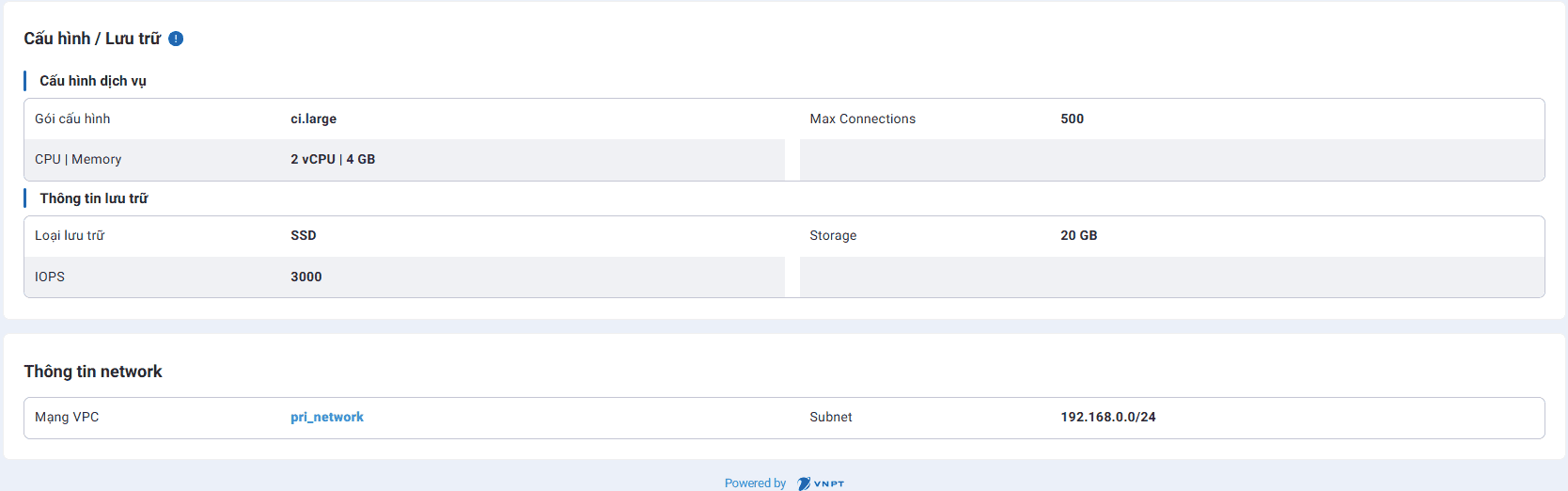Select the IOPS value 3000
Image resolution: width=1568 pixels, height=491 pixels.
pyautogui.click(x=306, y=277)
